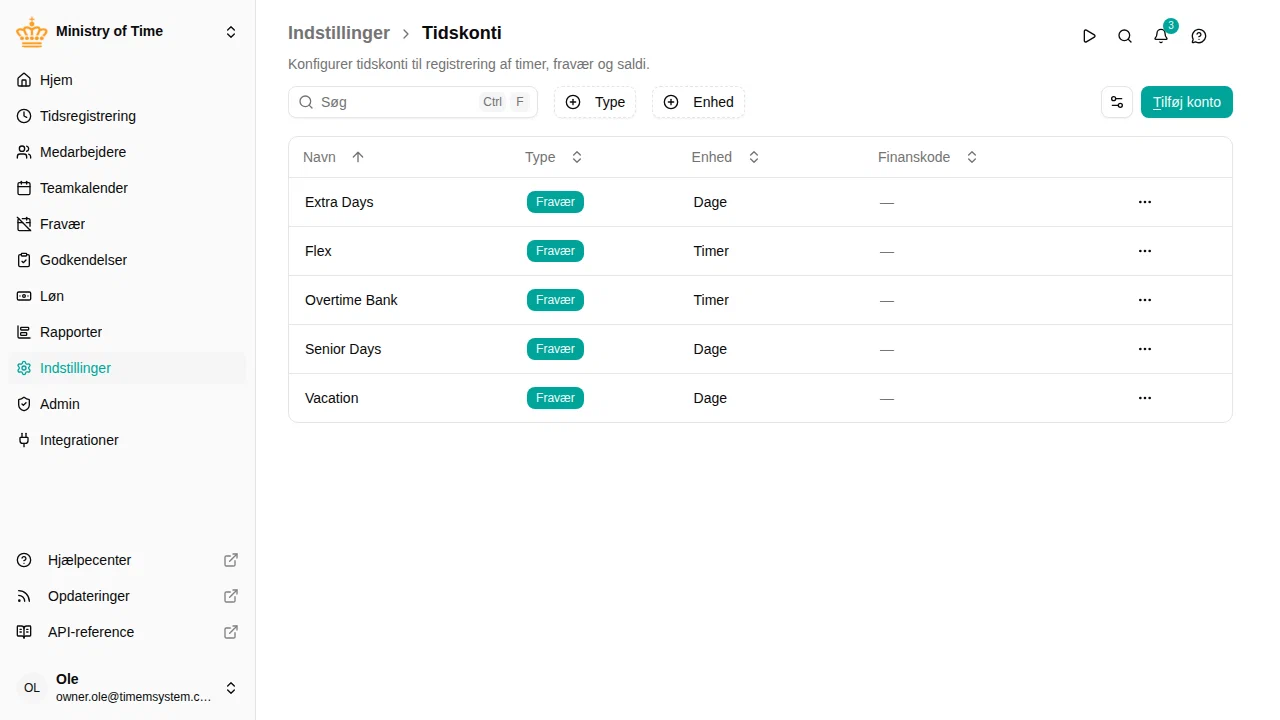Open Rapporter in sidebar
Image resolution: width=1280 pixels, height=720 pixels.
click(x=127, y=332)
